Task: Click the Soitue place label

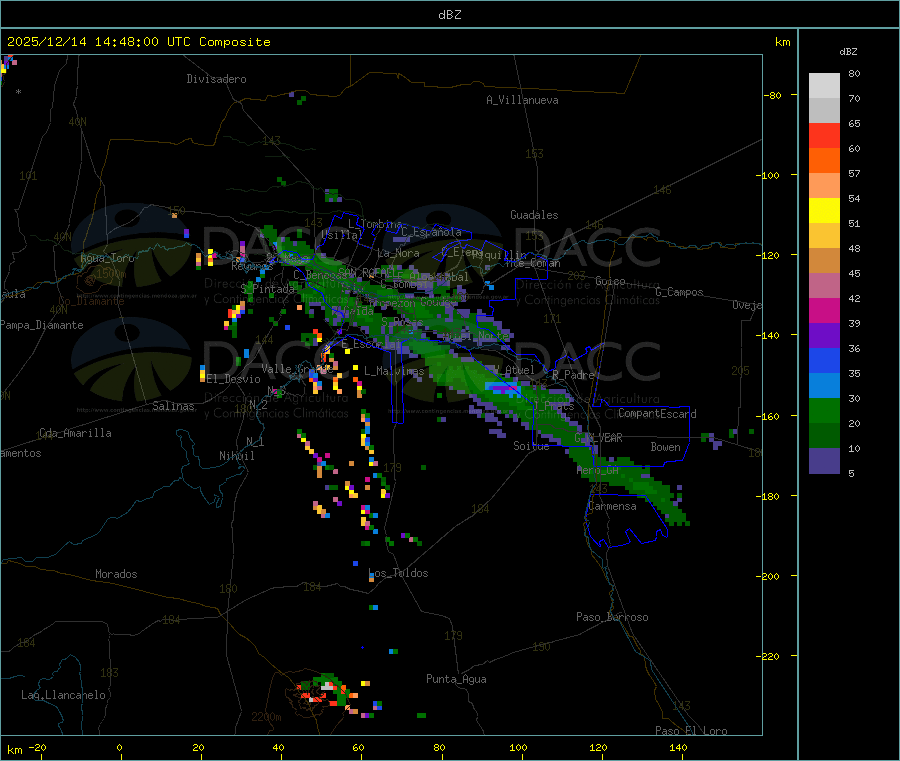Action: pyautogui.click(x=531, y=446)
